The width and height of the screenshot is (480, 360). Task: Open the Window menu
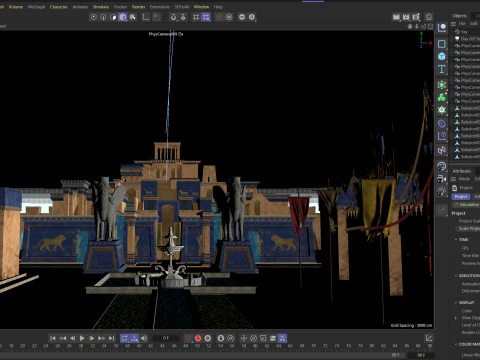click(x=201, y=7)
